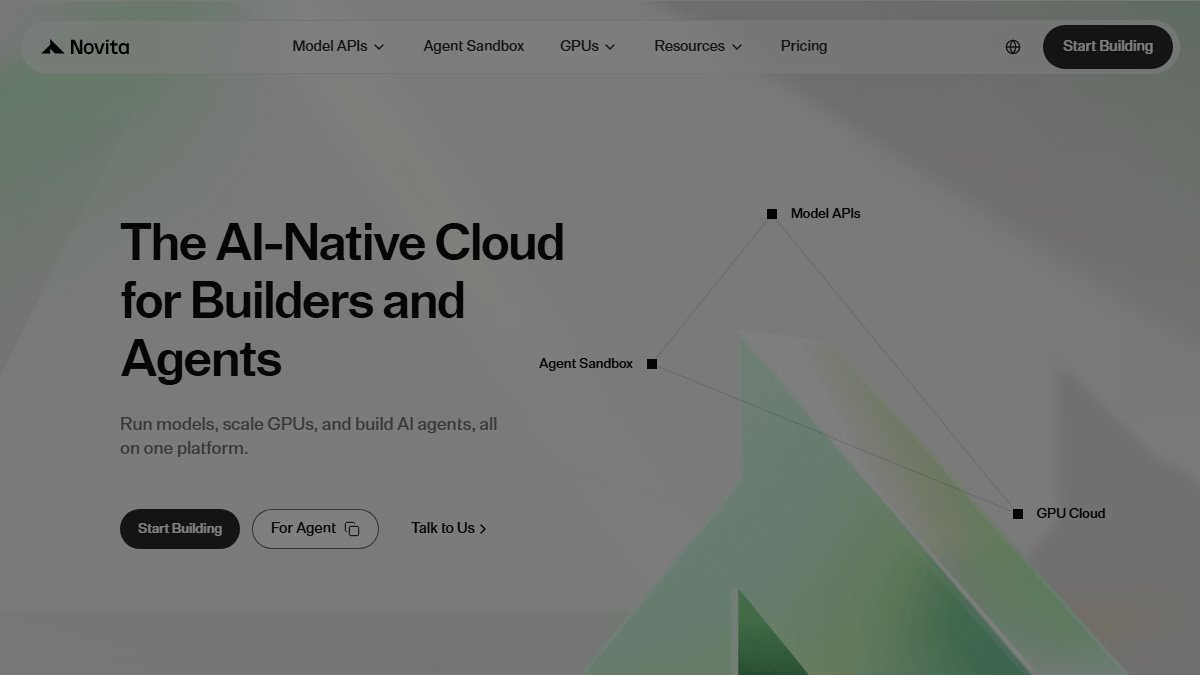Image resolution: width=1200 pixels, height=675 pixels.
Task: Expand the Resources dropdown menu
Action: [698, 46]
